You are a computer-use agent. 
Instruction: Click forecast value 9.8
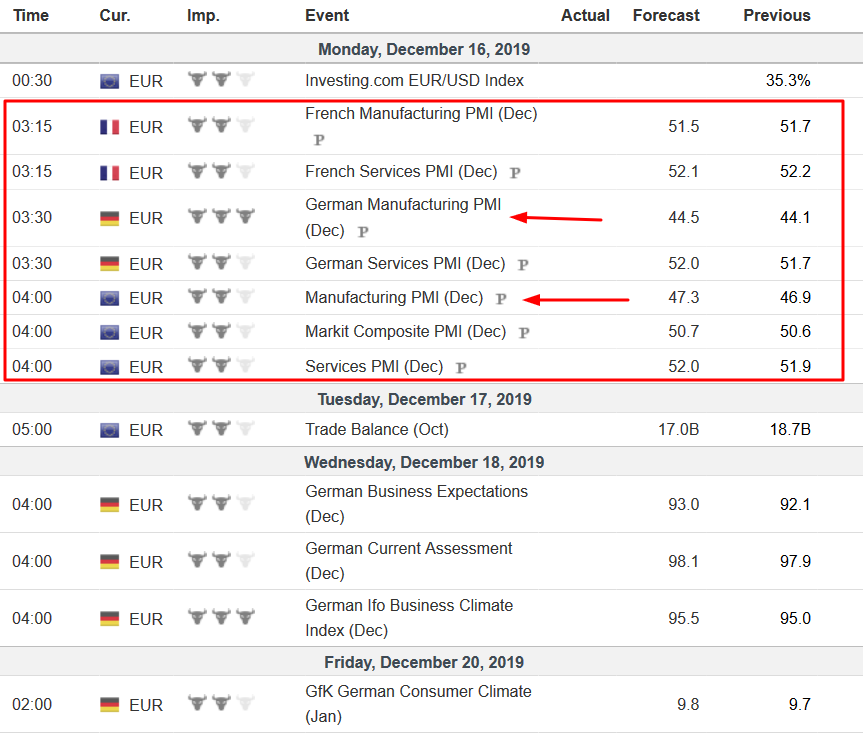[688, 704]
